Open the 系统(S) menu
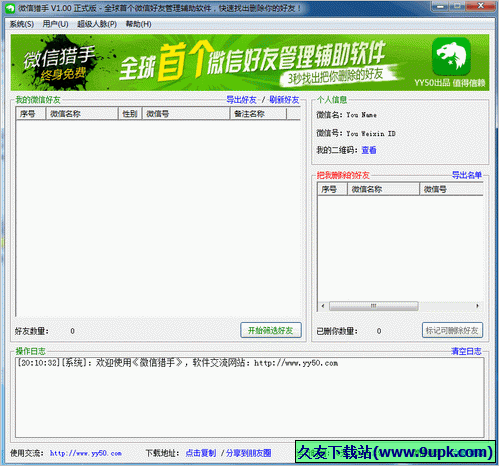This screenshot has height=466, width=499. coord(22,24)
